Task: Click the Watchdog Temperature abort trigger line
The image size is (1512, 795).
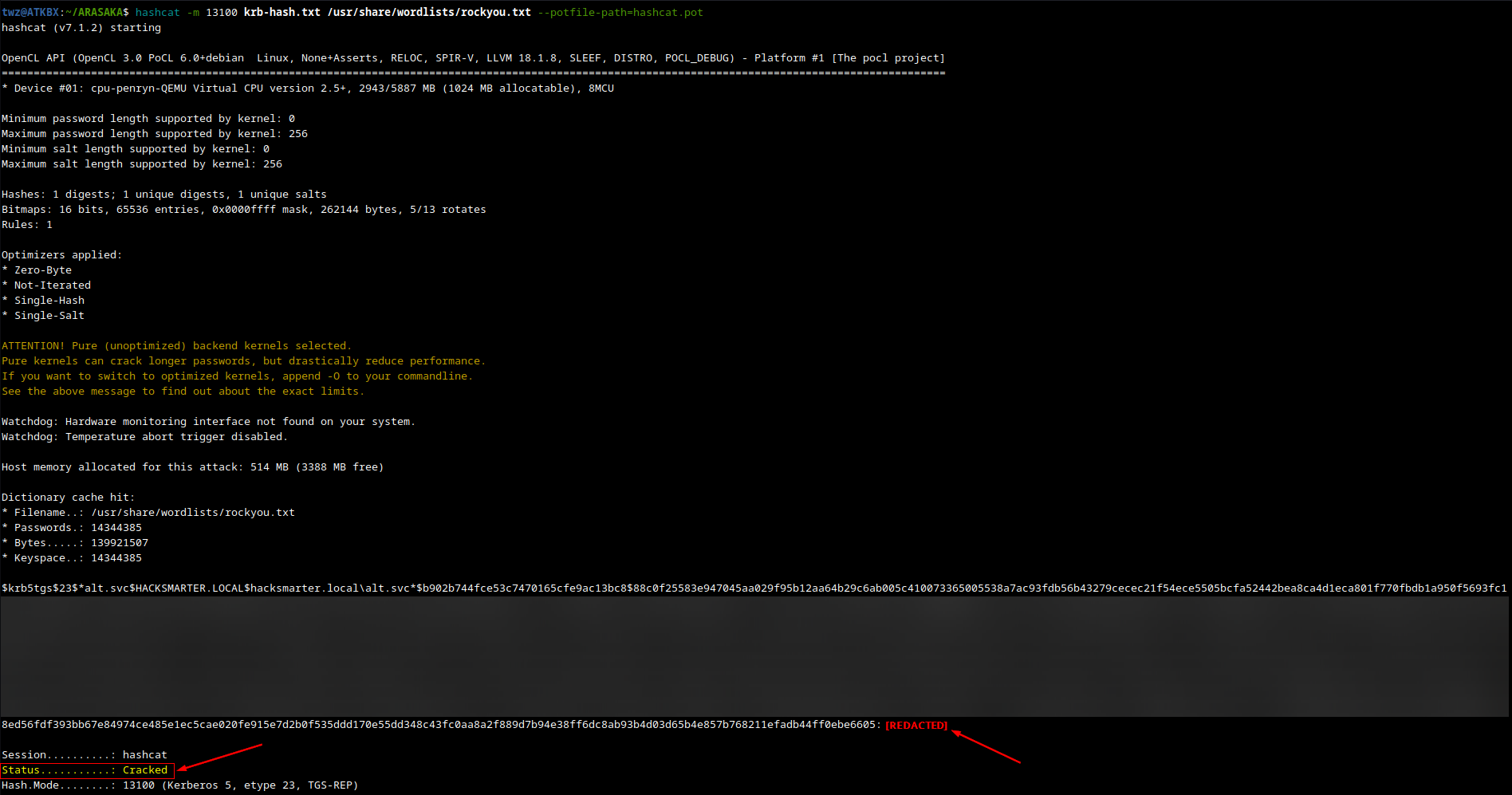Action: (144, 437)
